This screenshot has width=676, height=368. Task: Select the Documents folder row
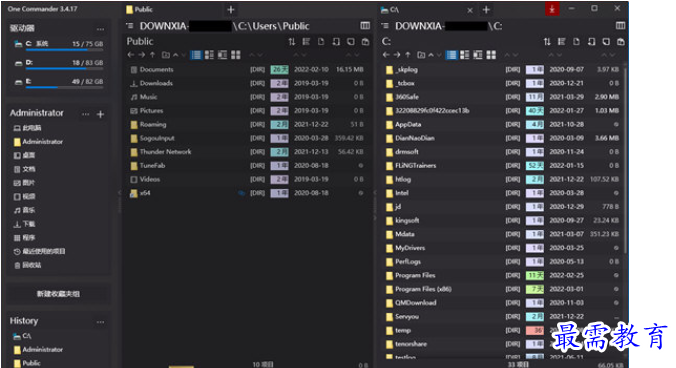[247, 69]
